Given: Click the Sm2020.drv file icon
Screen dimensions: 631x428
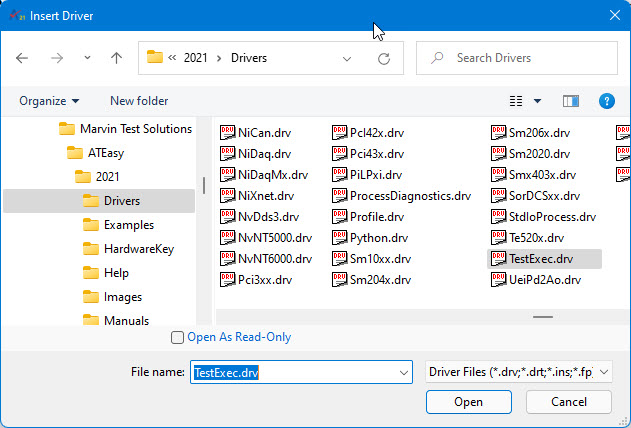Looking at the screenshot, I should 498,154.
